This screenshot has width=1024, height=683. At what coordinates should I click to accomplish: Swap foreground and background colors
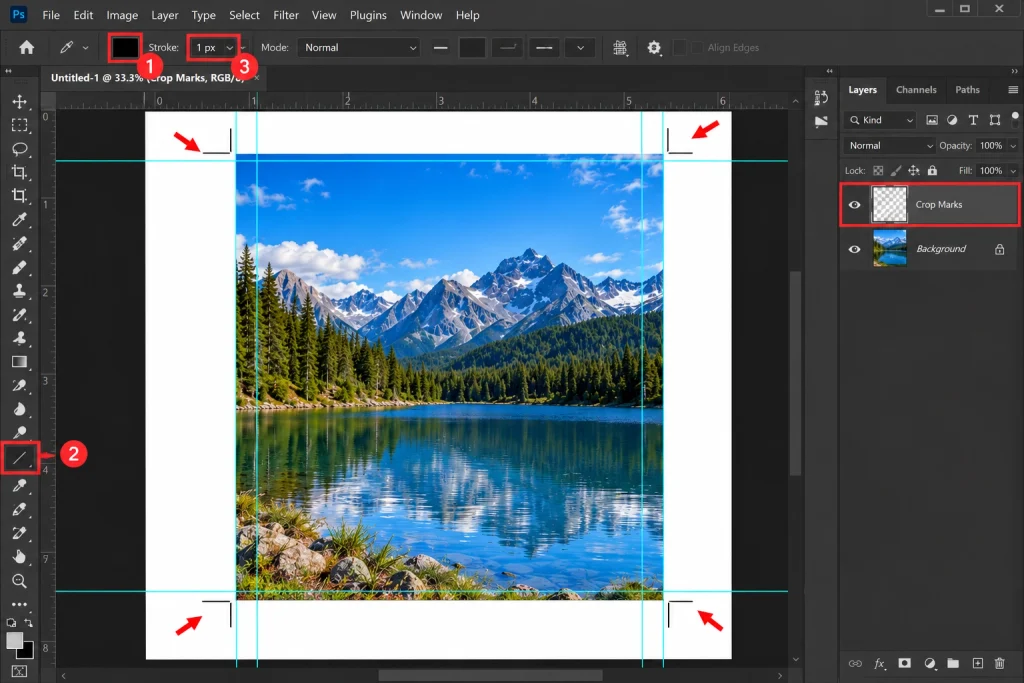click(x=28, y=622)
